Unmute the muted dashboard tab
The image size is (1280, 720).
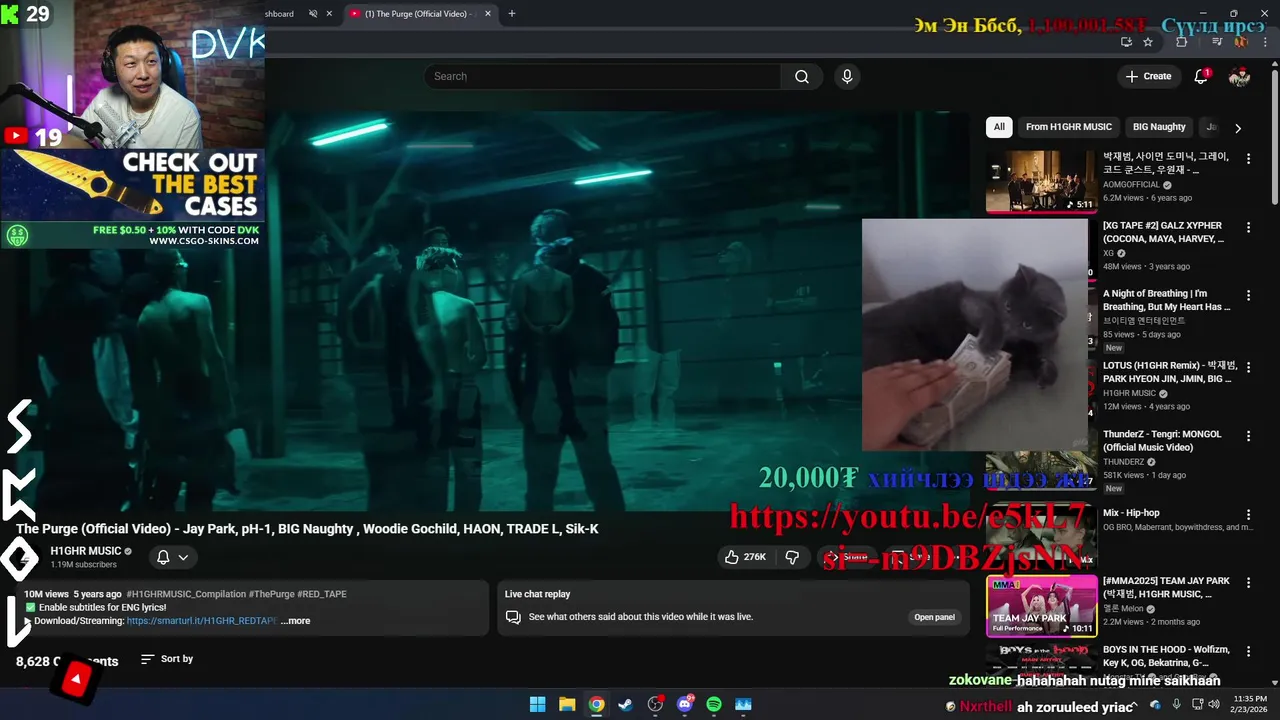[x=313, y=14]
